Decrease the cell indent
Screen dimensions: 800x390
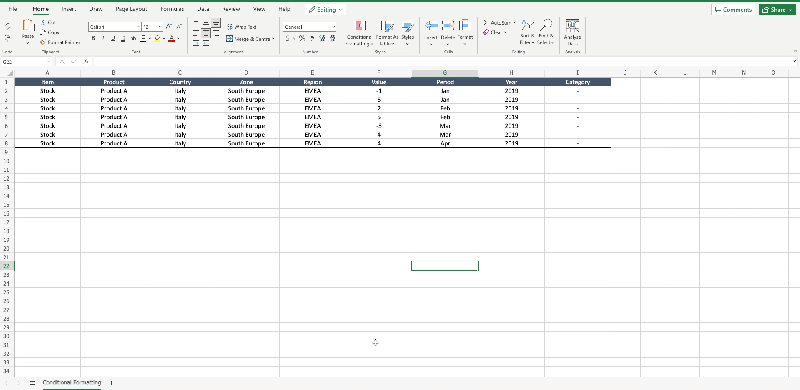(196, 43)
